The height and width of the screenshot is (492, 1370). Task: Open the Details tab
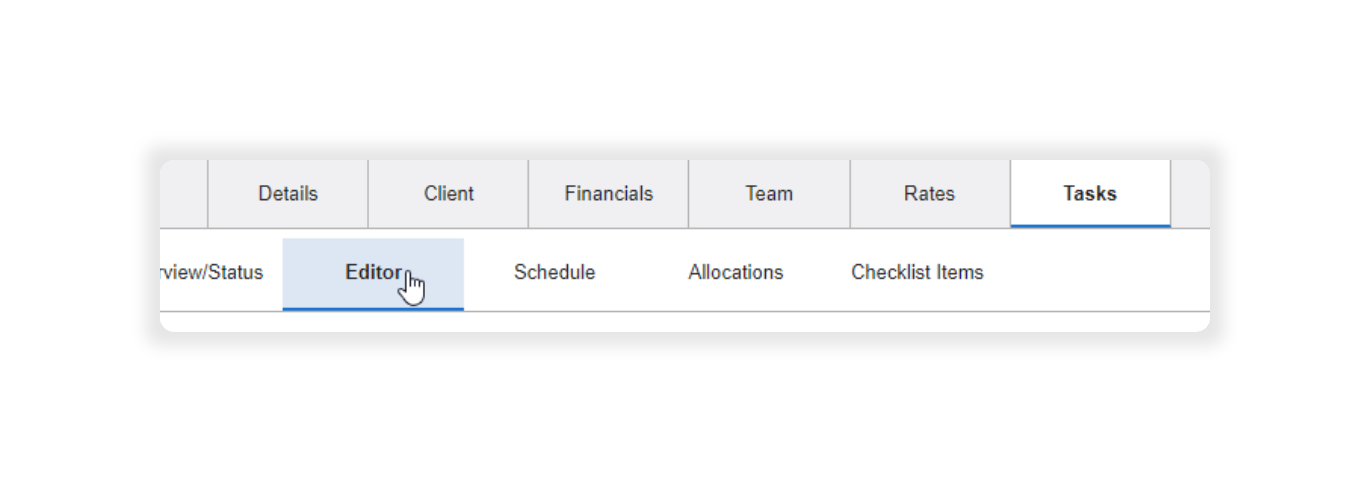pos(288,194)
